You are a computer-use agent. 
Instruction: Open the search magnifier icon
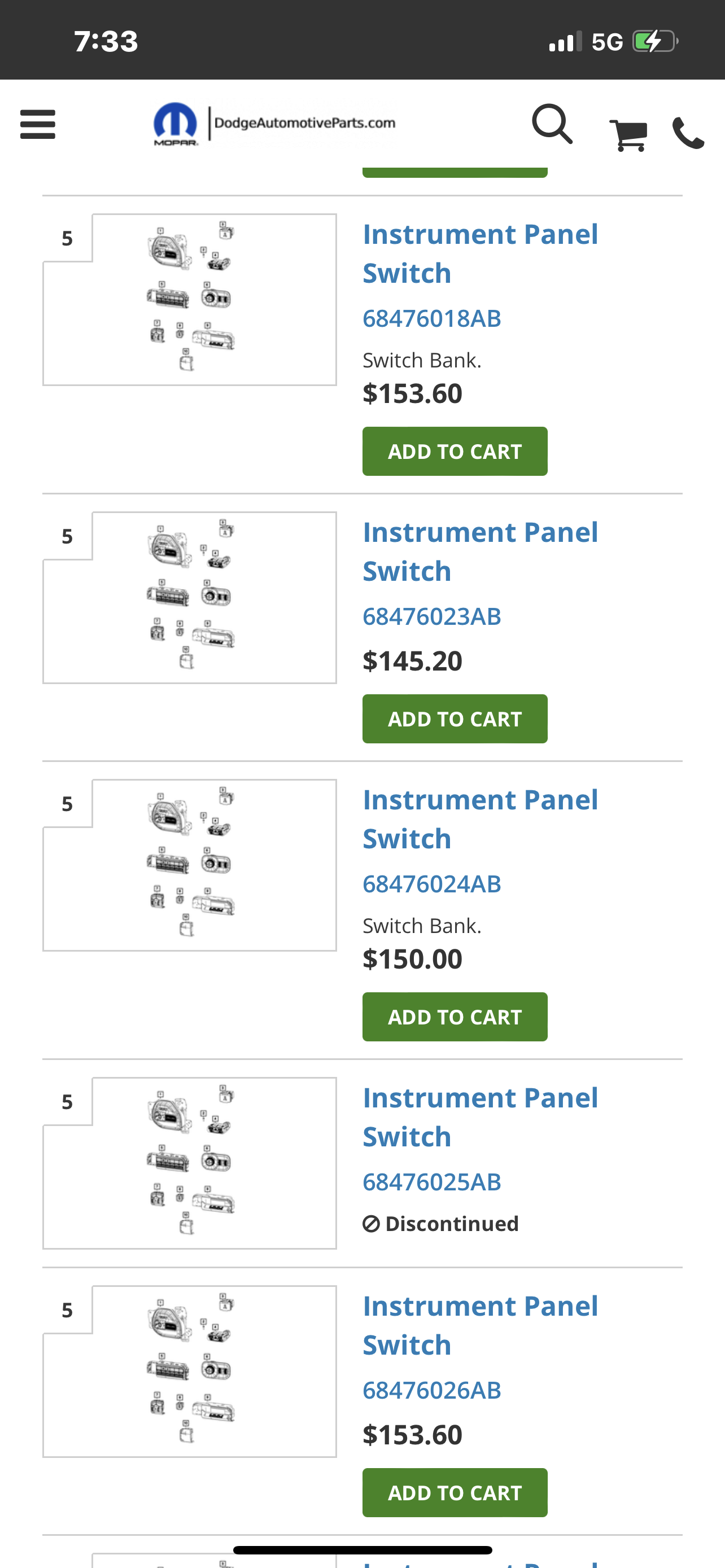(552, 124)
